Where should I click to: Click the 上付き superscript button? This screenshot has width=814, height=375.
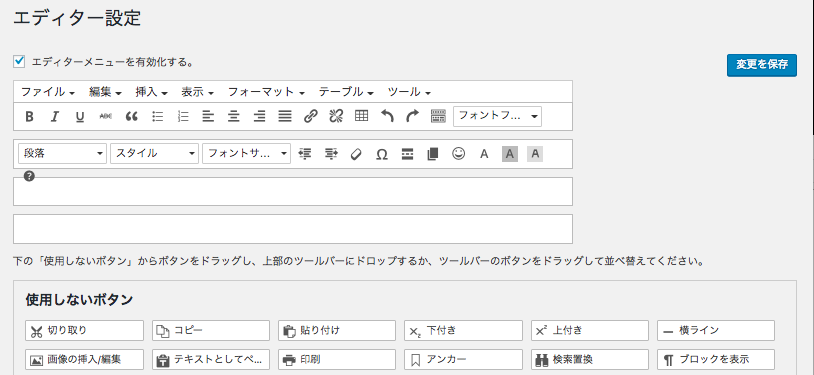(590, 330)
